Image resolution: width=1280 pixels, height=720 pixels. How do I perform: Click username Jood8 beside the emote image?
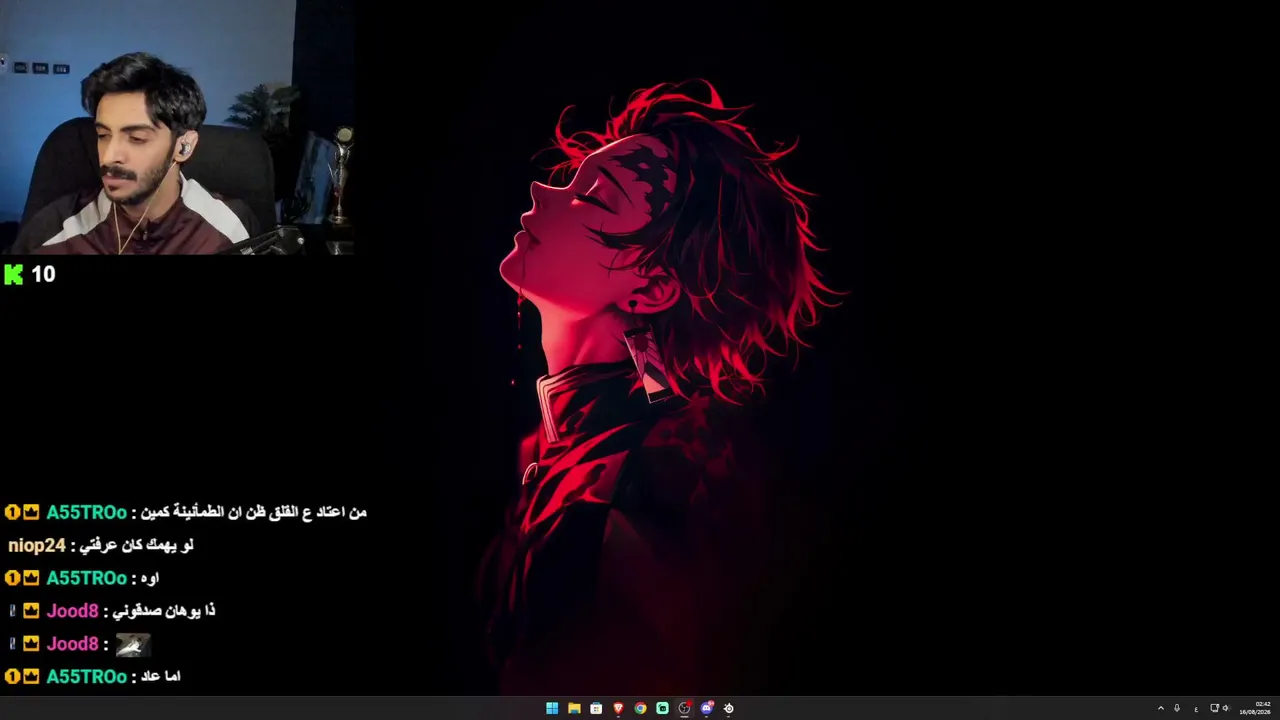(72, 644)
